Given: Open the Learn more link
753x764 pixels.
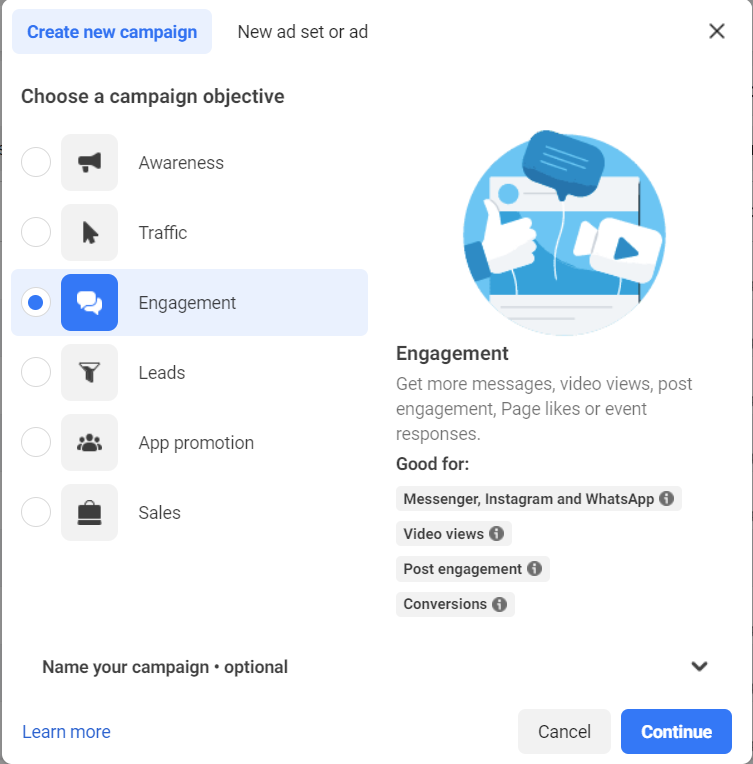Looking at the screenshot, I should 66,732.
